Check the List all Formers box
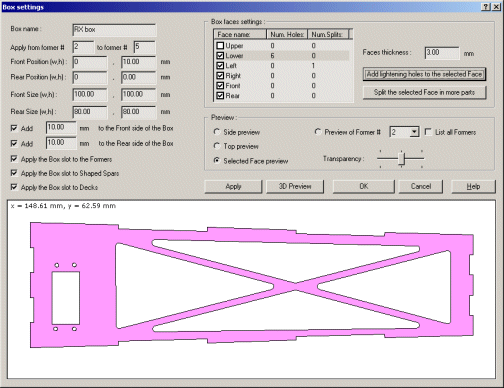This screenshot has height=388, width=504. coord(428,132)
